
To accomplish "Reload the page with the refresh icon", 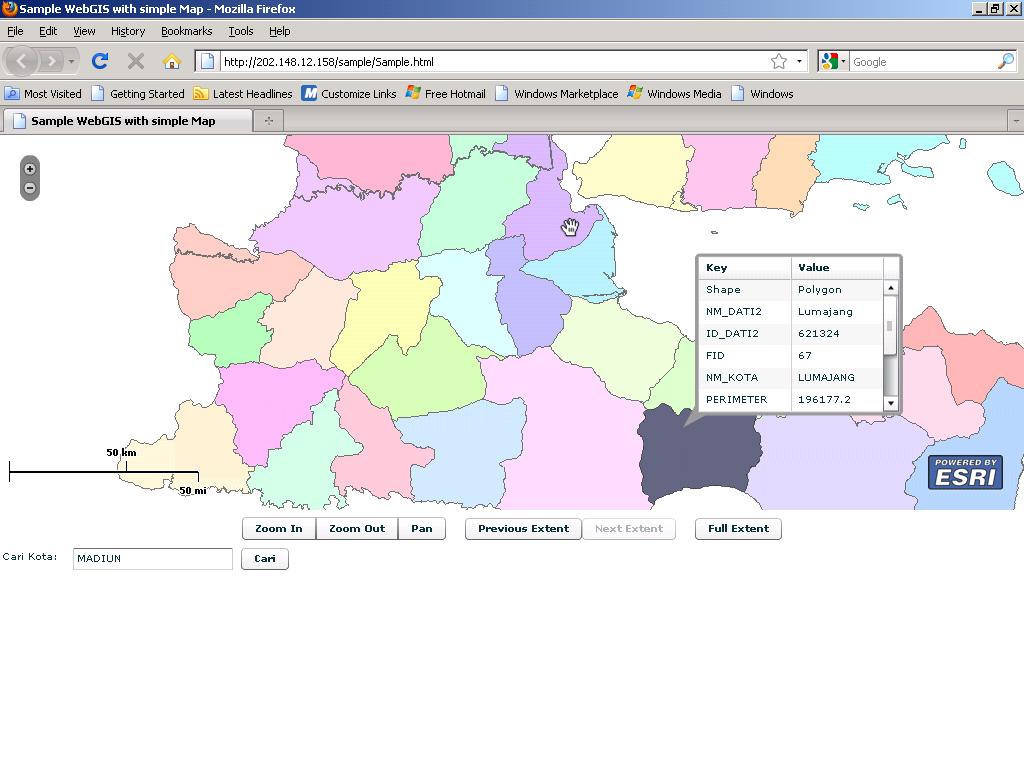I will 100,61.
